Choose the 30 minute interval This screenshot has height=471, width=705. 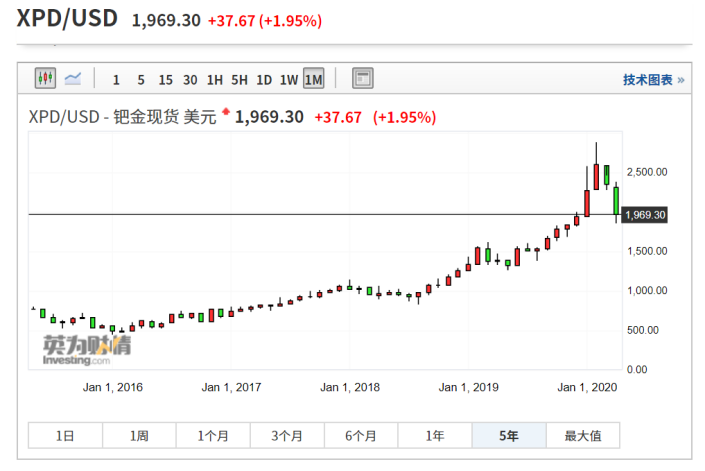point(190,80)
